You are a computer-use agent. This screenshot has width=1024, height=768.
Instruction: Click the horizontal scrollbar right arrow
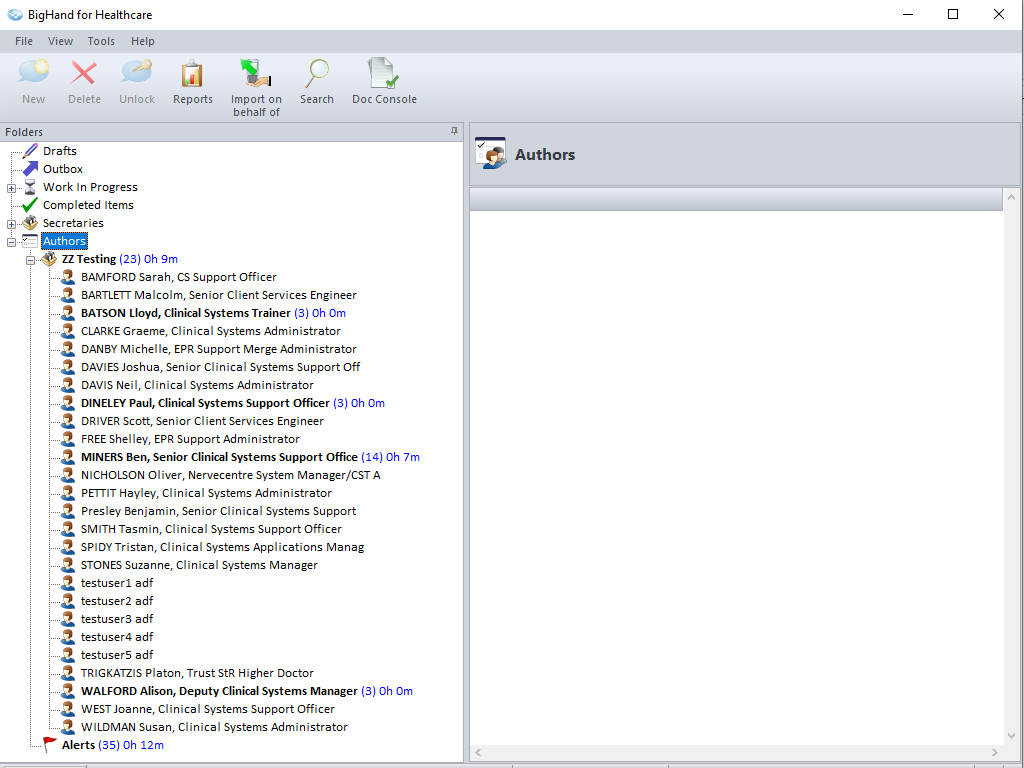pyautogui.click(x=995, y=752)
